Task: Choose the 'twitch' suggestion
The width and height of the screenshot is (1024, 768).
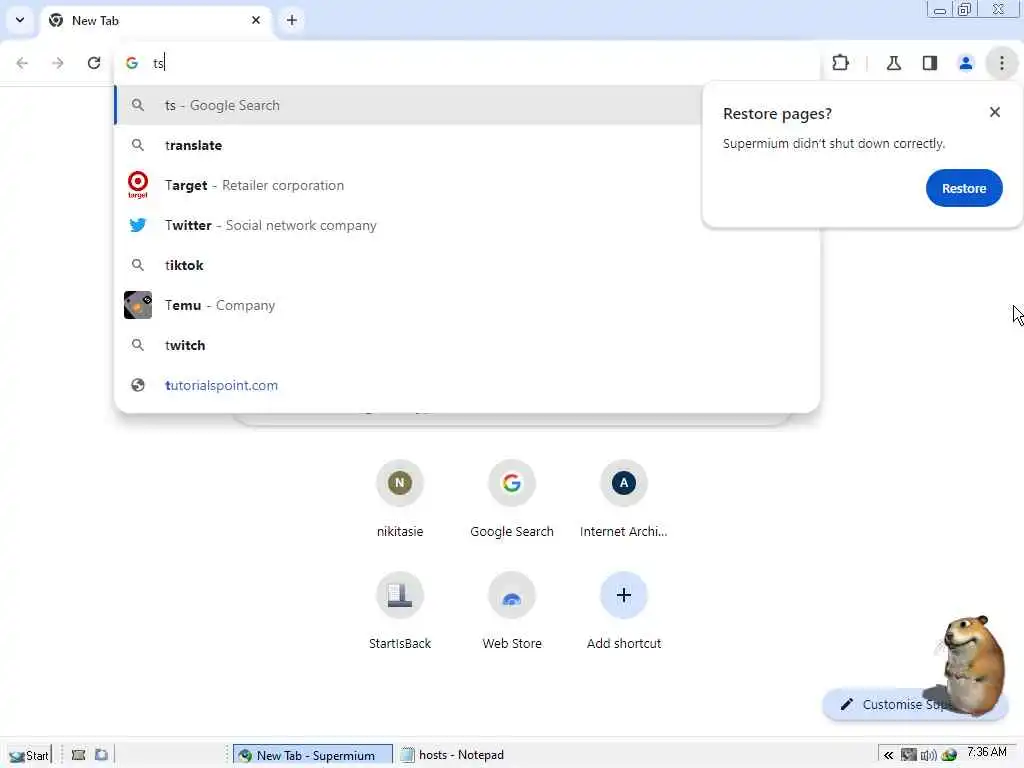Action: [x=467, y=345]
